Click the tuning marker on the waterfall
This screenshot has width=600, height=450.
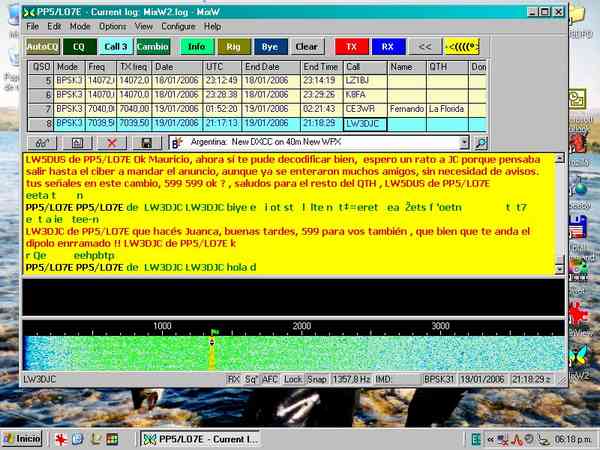(212, 342)
